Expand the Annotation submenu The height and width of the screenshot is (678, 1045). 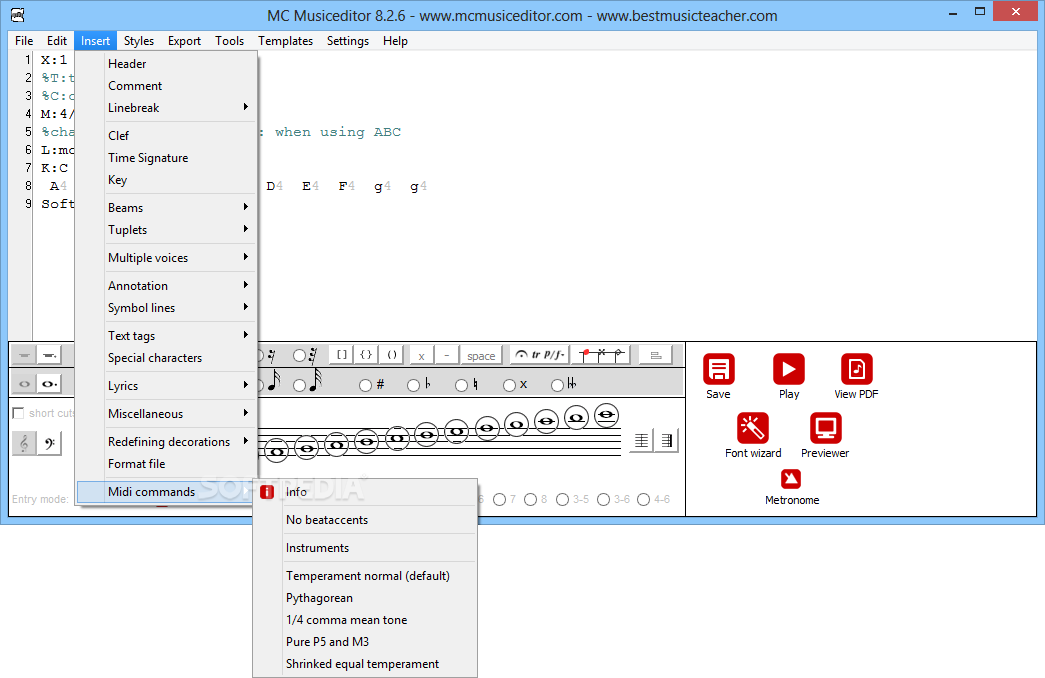click(x=166, y=285)
